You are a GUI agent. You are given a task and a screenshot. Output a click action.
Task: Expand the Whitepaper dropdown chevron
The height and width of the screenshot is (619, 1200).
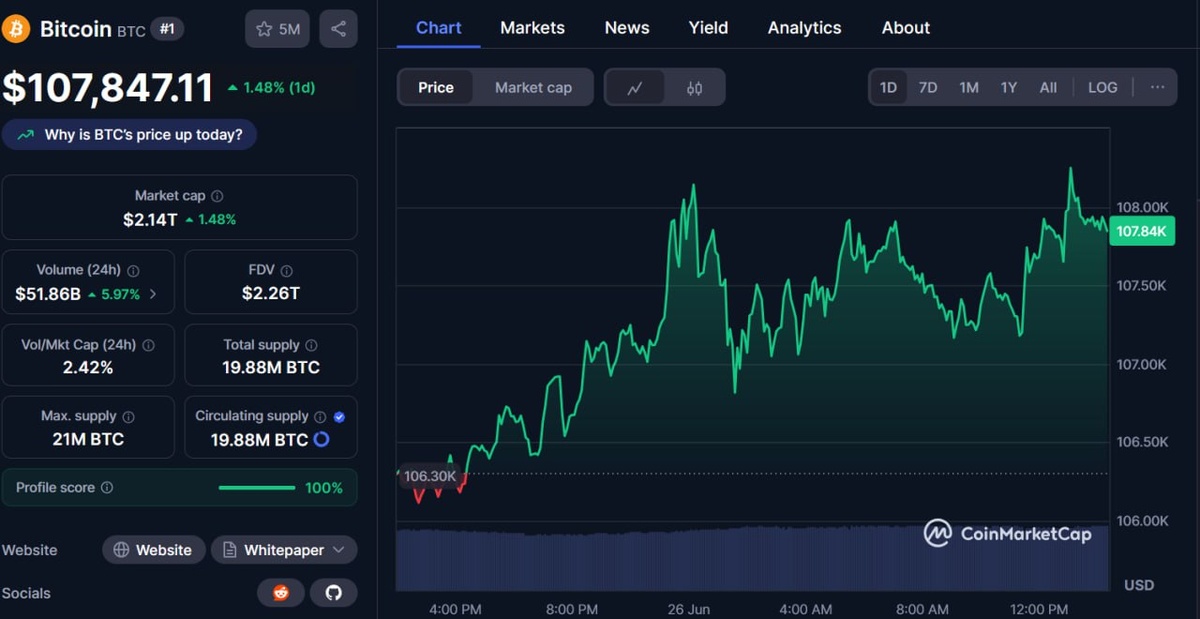tap(338, 550)
